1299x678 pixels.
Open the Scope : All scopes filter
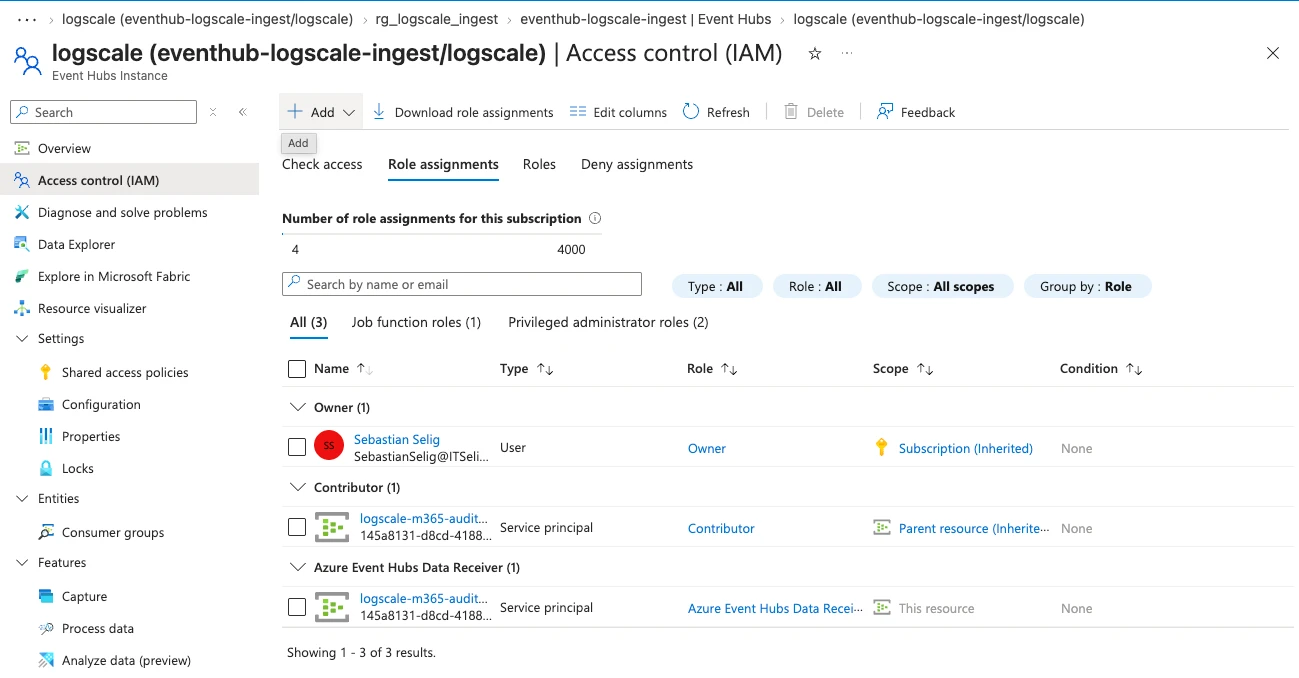pos(941,286)
